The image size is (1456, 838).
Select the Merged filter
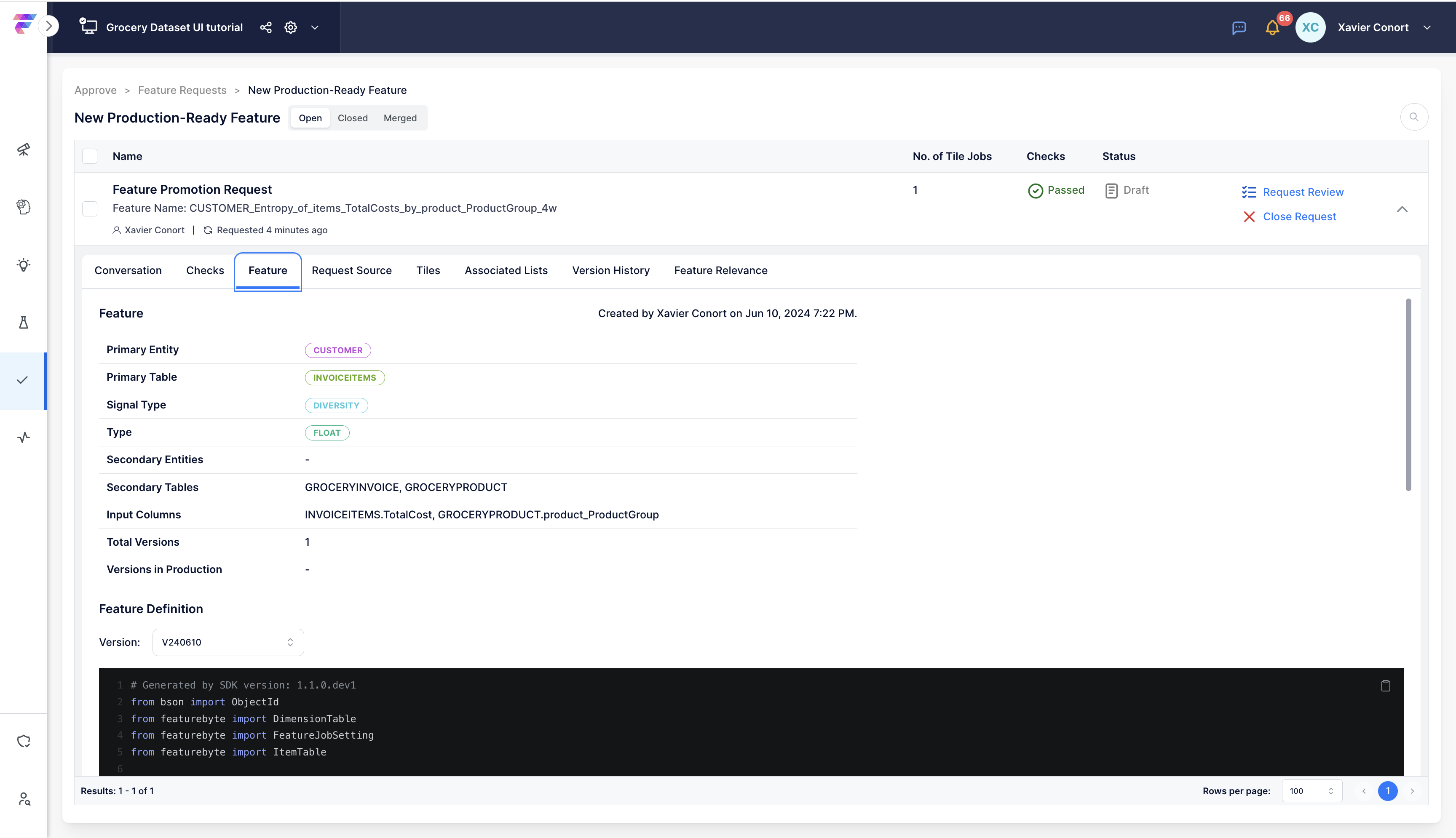[x=400, y=118]
